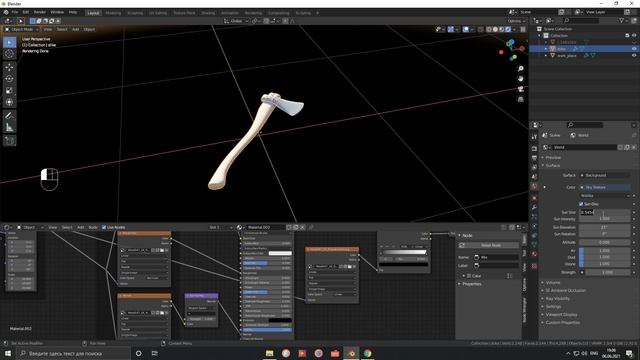
Task: Click Reset Node button in sidebar
Action: (x=488, y=245)
